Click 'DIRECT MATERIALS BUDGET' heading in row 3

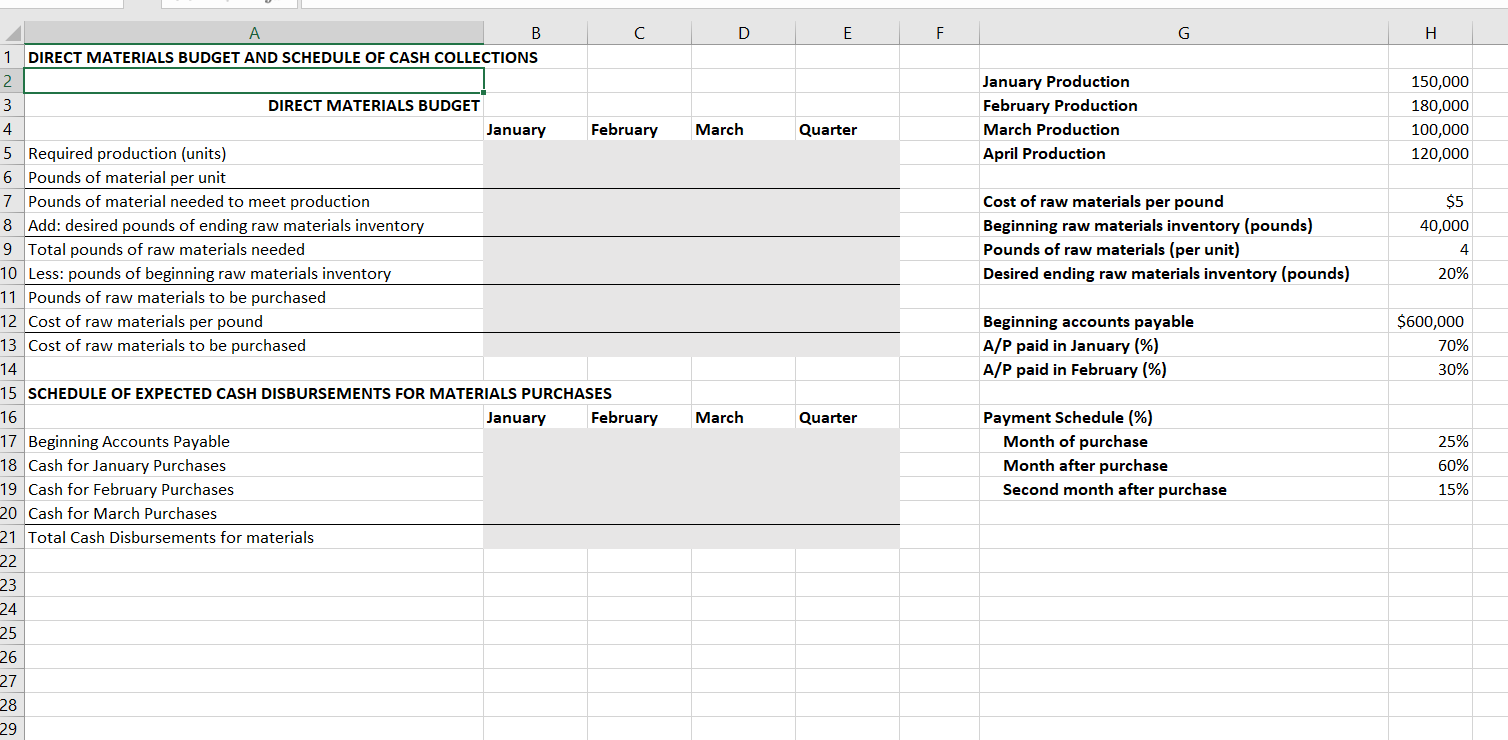(x=374, y=105)
